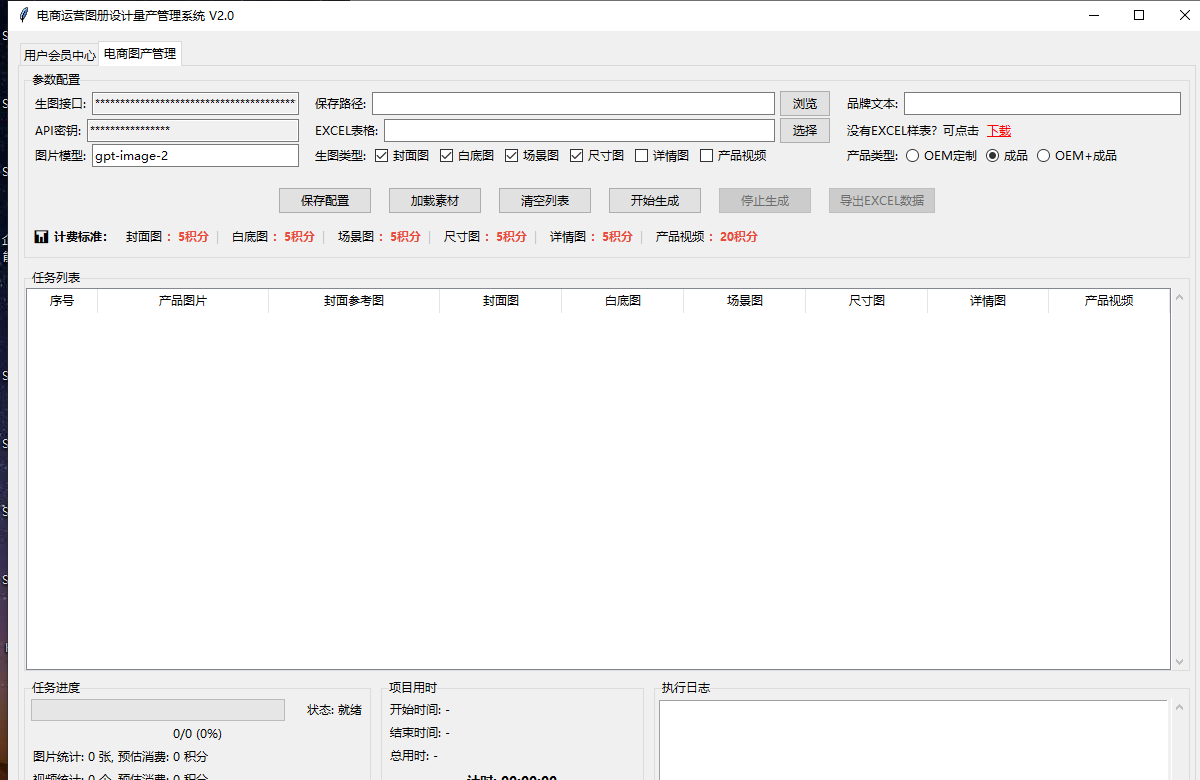
Task: Click the feather app icon in title bar
Action: click(24, 15)
